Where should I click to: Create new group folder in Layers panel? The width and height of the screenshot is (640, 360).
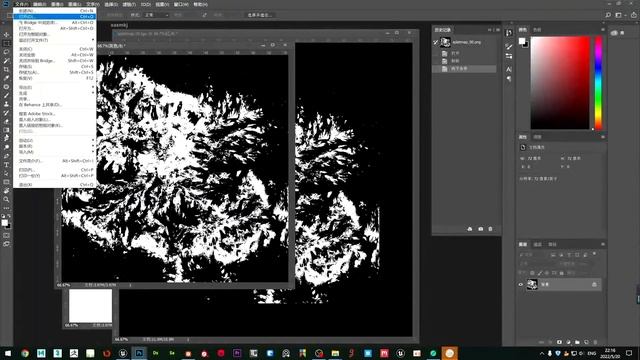577,342
